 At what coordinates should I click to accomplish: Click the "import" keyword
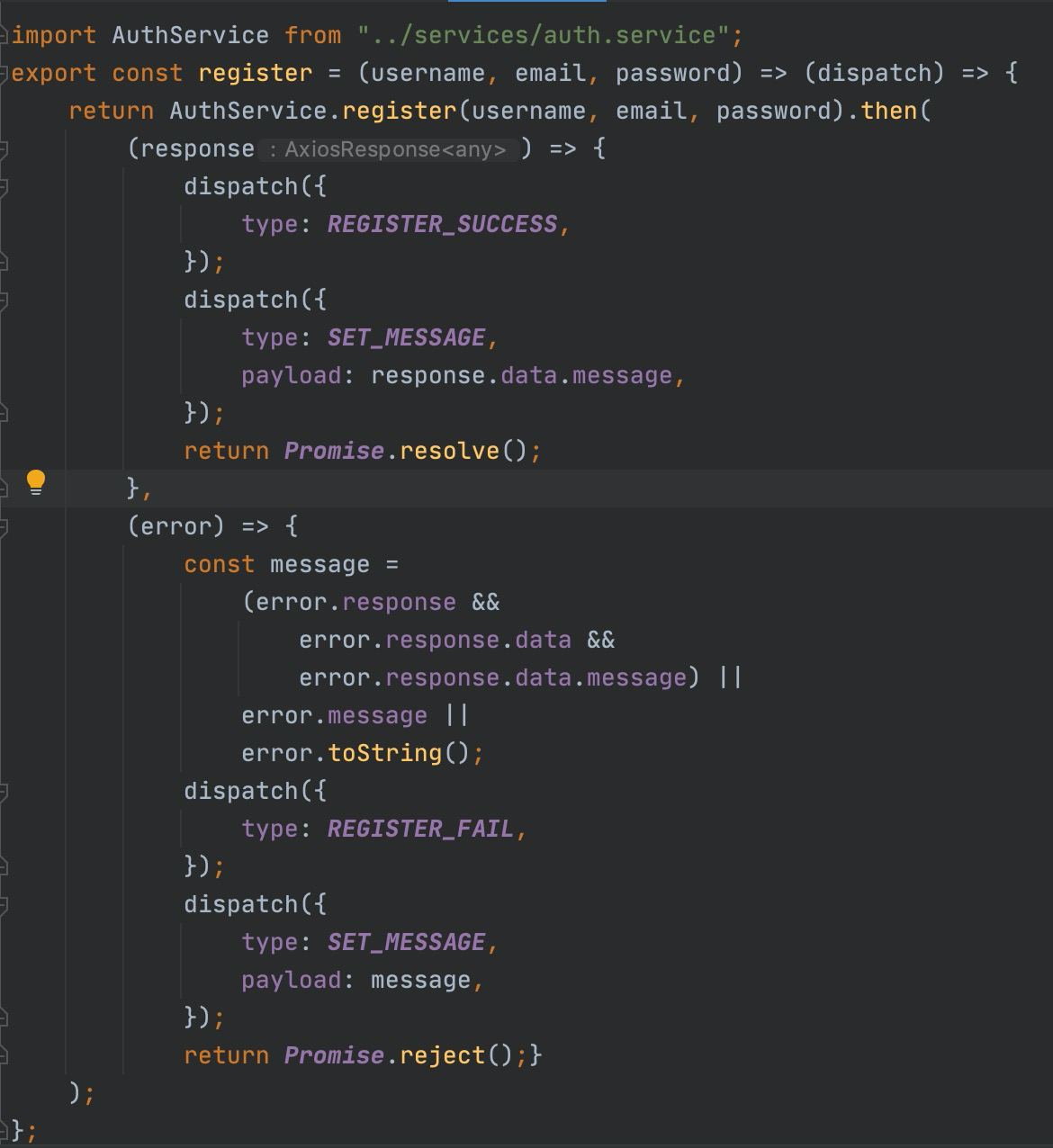53,35
